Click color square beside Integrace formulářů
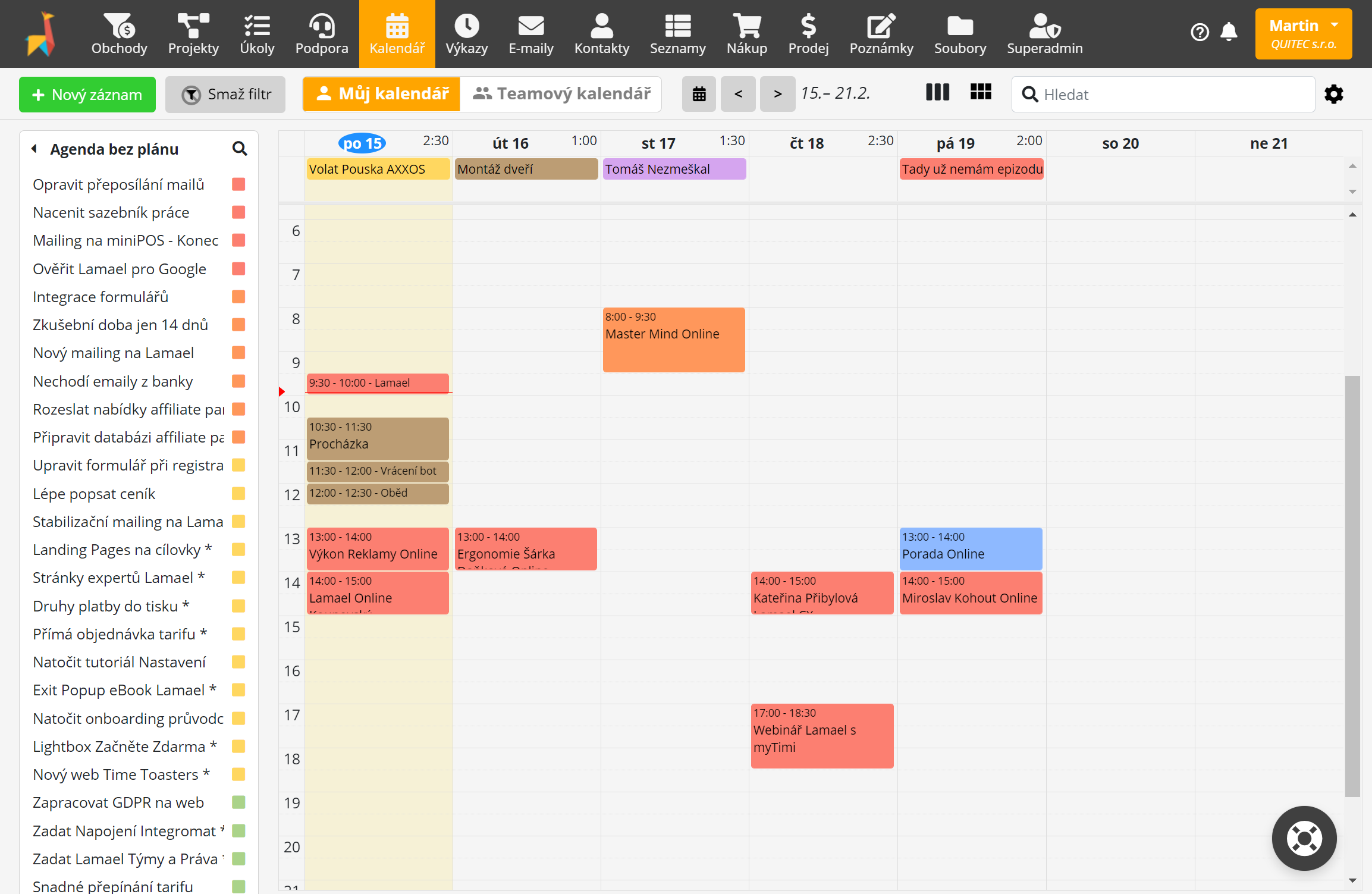1372x894 pixels. [238, 297]
